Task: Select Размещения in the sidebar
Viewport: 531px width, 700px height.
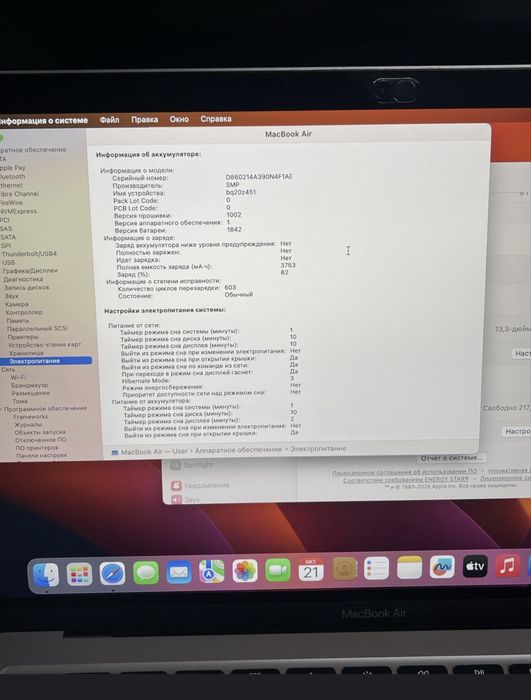Action: [x=31, y=393]
